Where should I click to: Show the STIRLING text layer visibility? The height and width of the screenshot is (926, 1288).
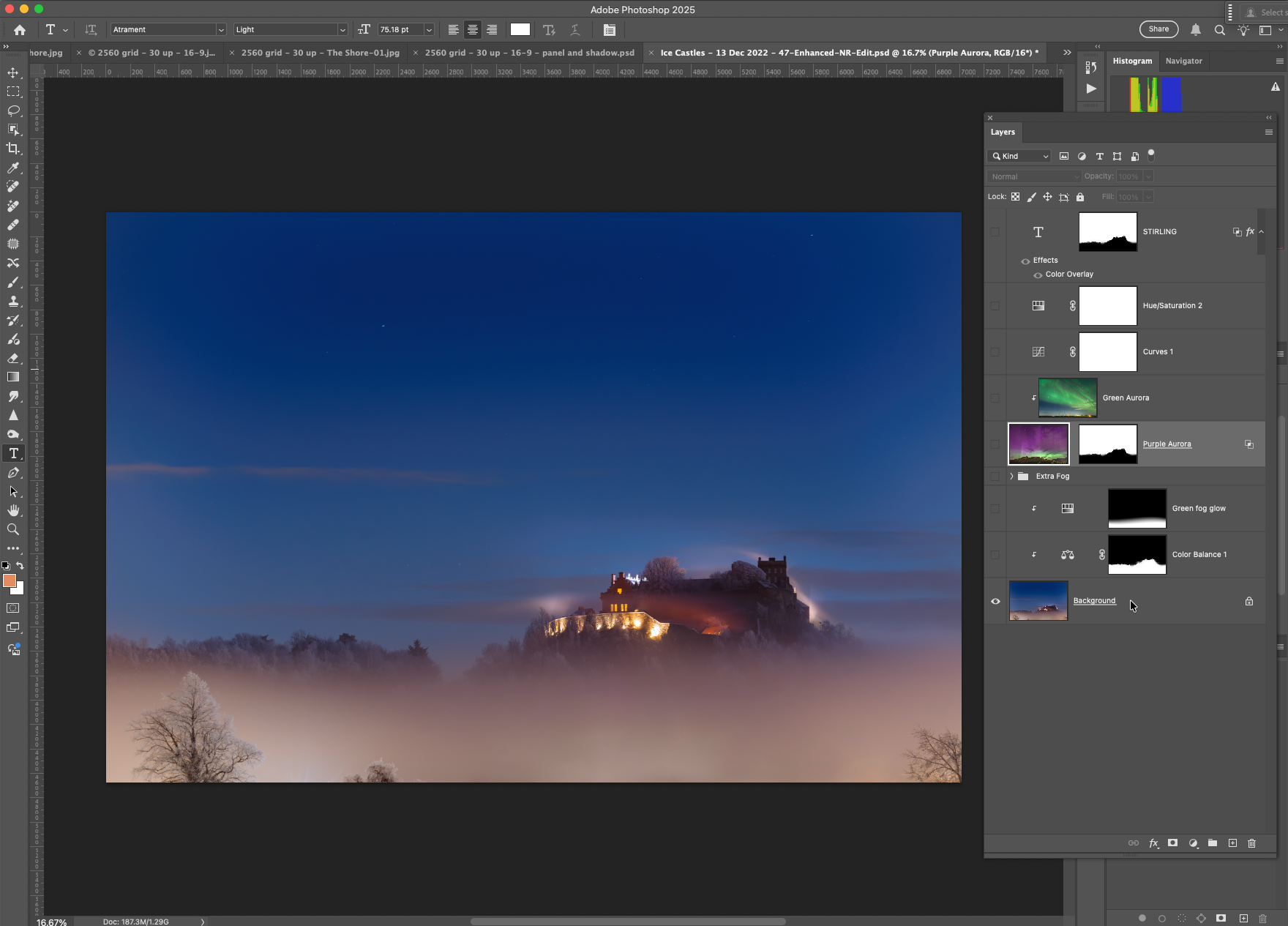[x=995, y=232]
